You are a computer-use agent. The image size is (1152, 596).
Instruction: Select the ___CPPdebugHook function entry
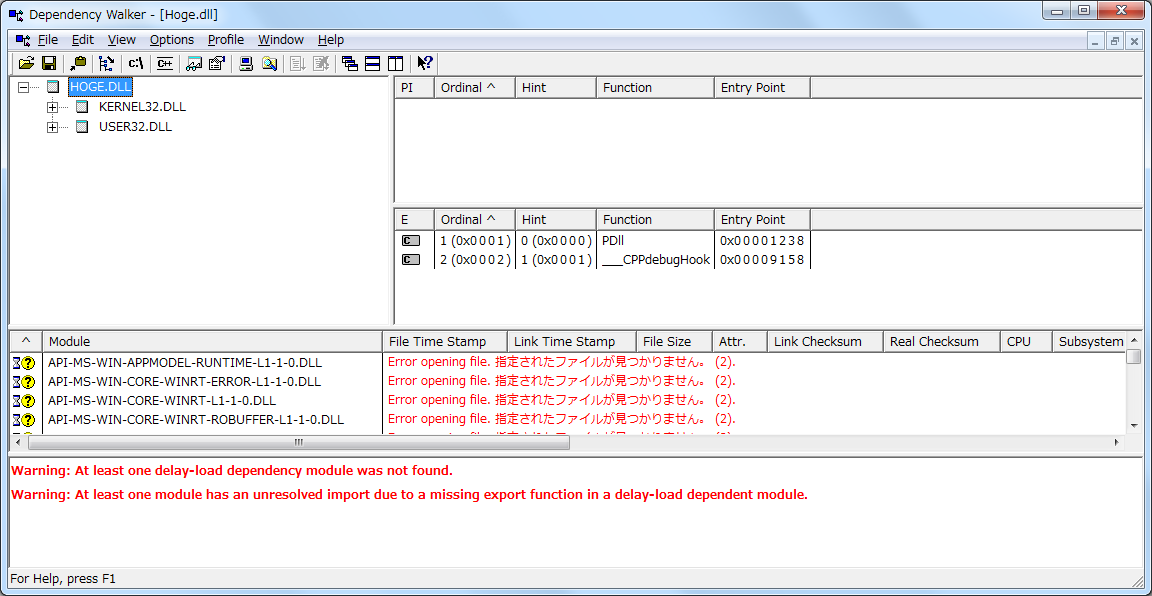[656, 259]
